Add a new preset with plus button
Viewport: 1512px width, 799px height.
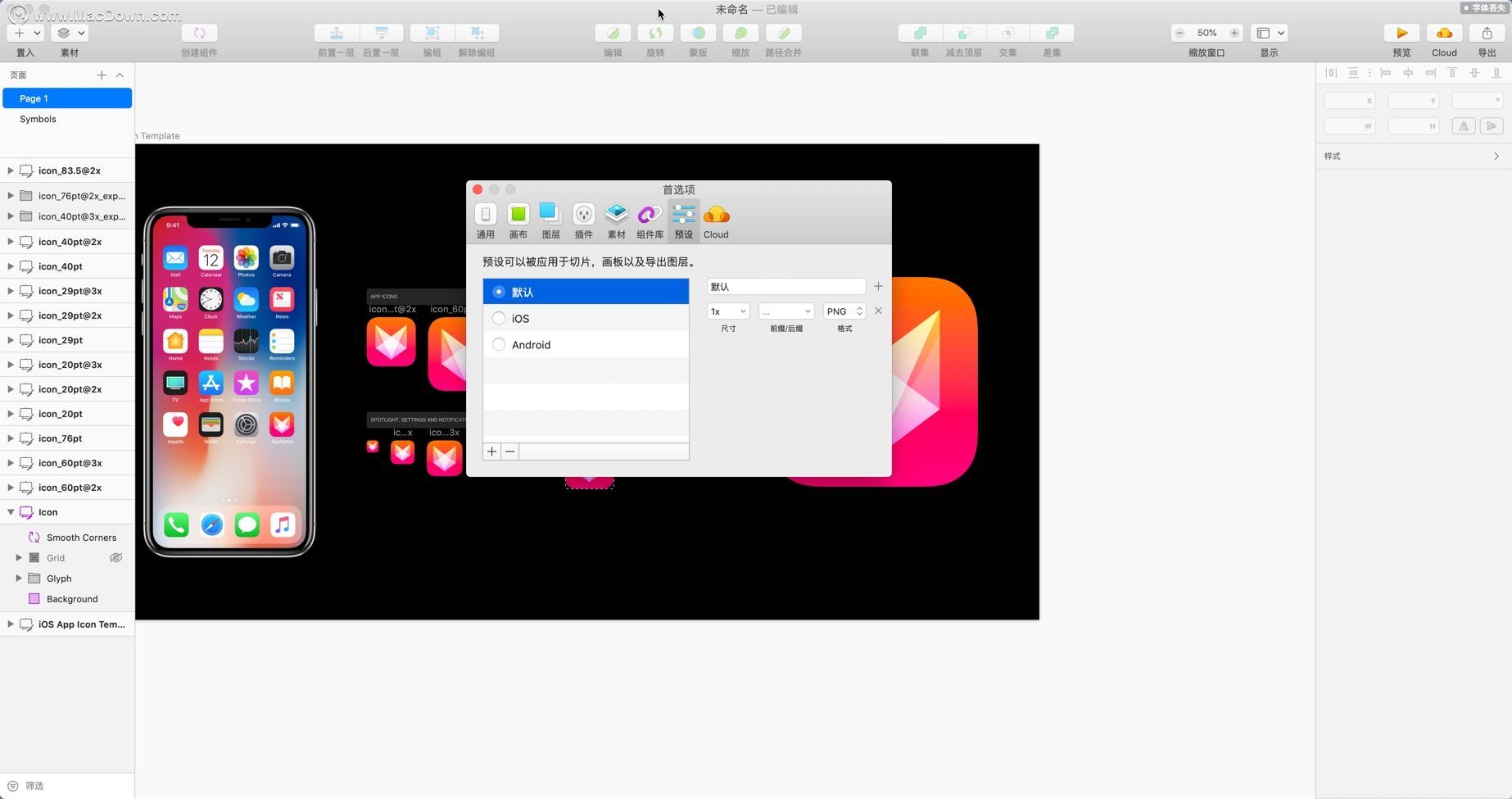tap(491, 452)
